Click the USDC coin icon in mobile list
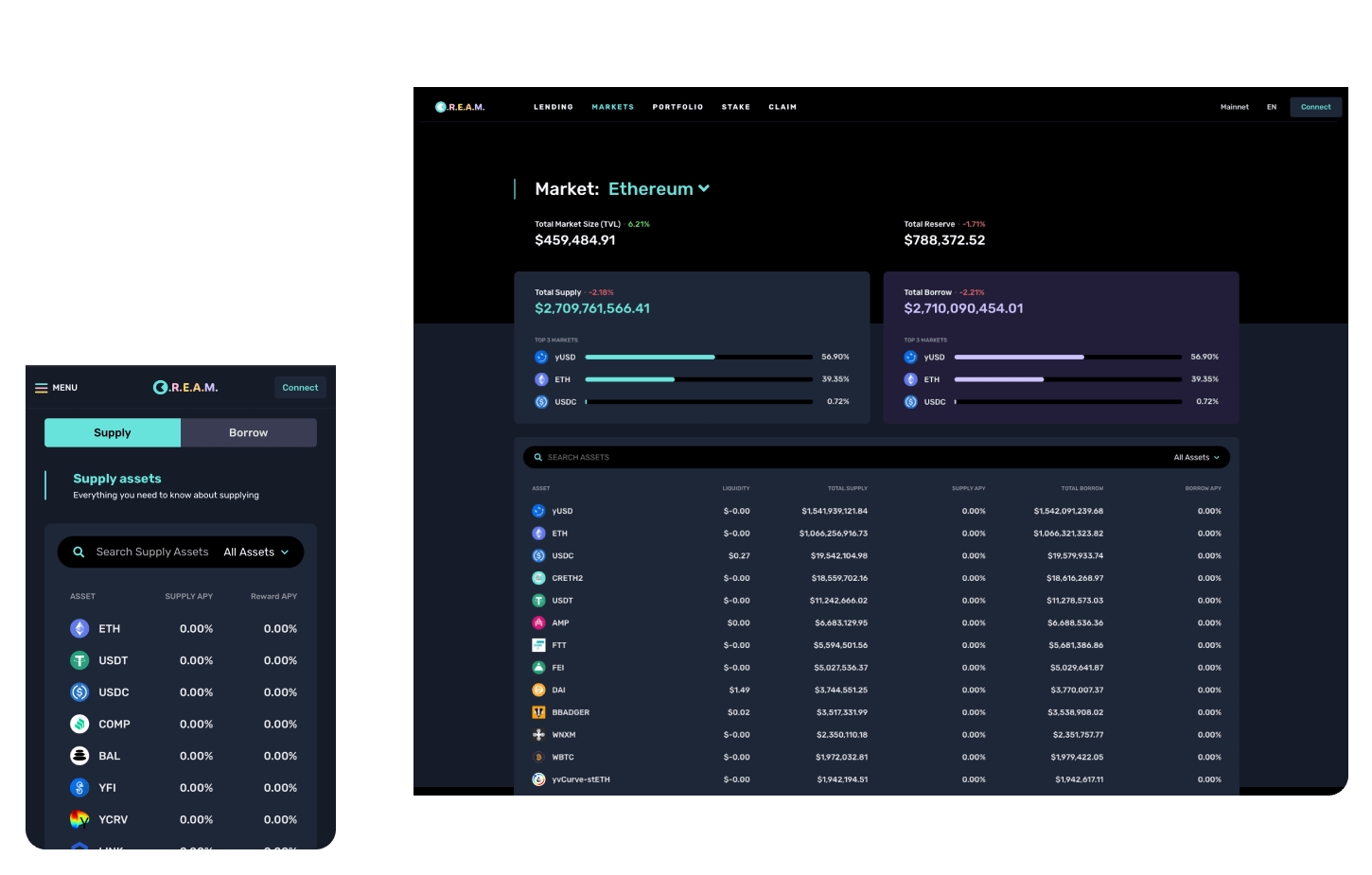Screen dimensions: 1372x875 79,692
